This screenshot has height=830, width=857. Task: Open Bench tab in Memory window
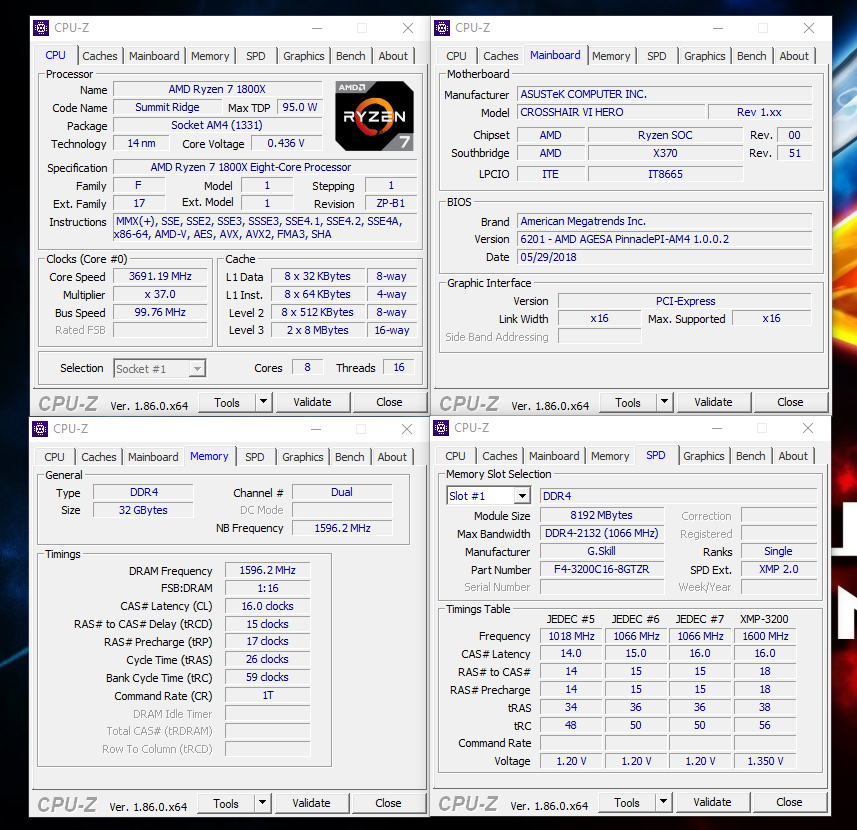pyautogui.click(x=350, y=457)
